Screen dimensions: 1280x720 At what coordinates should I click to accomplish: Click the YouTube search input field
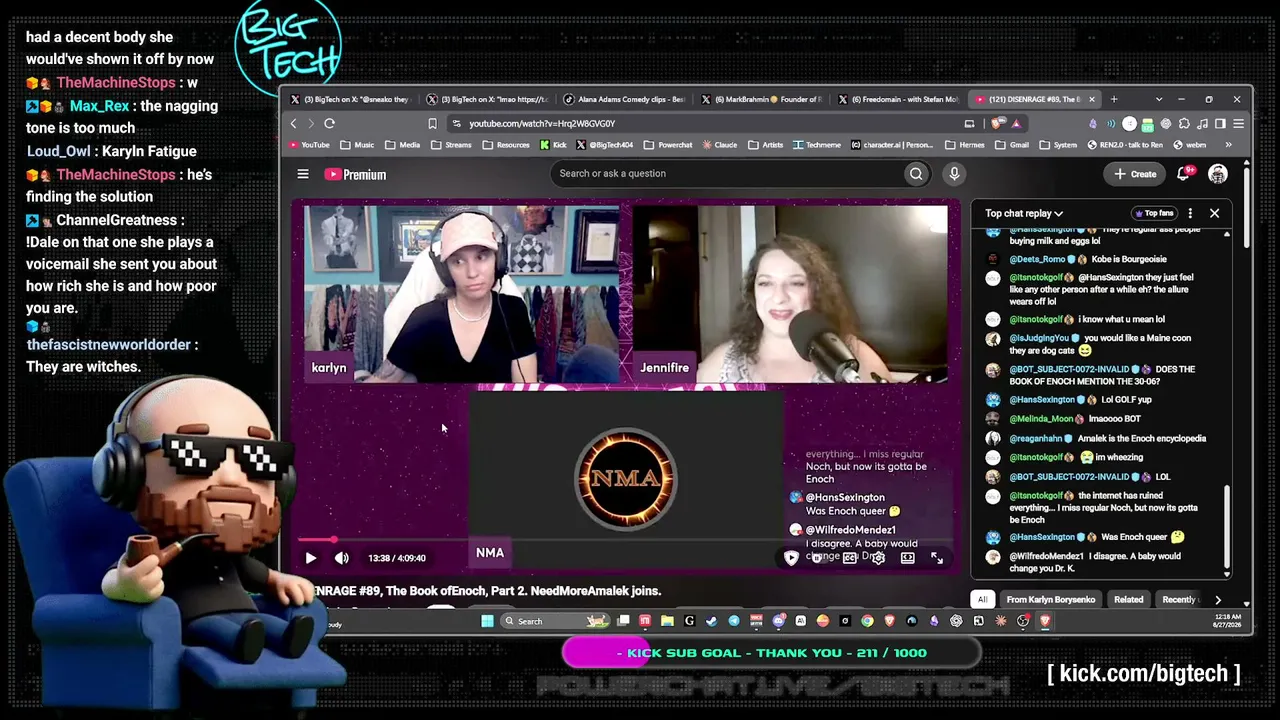click(x=728, y=174)
